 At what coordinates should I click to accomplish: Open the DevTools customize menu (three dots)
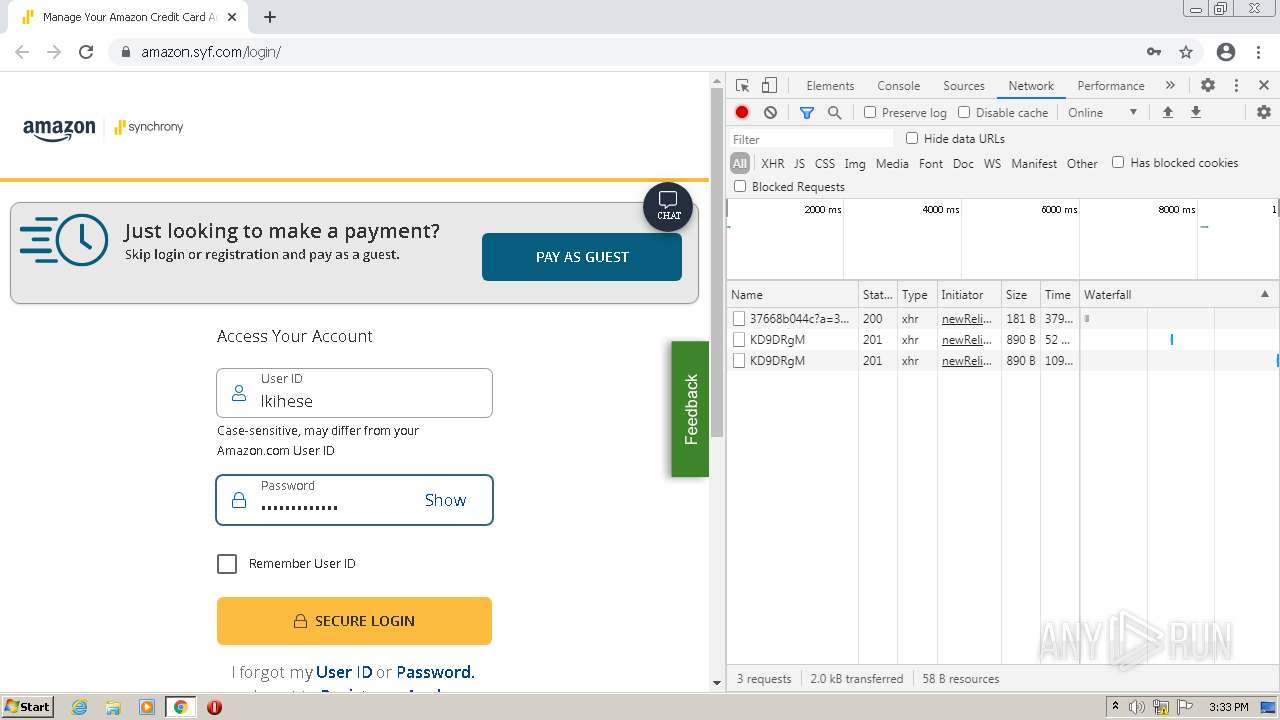point(1236,86)
